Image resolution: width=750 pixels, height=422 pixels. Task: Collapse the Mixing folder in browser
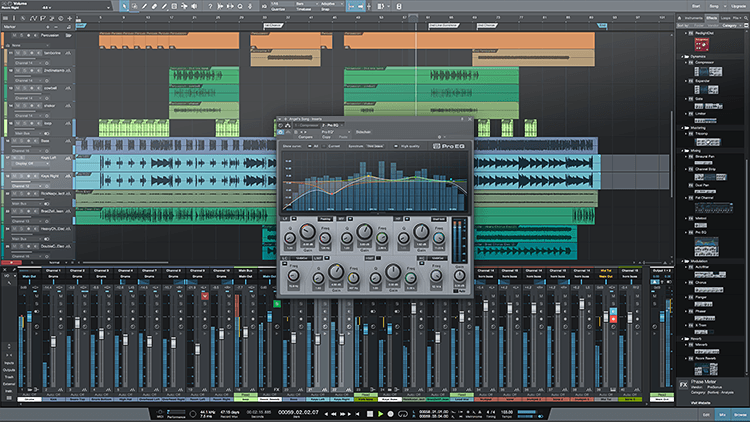[x=683, y=151]
